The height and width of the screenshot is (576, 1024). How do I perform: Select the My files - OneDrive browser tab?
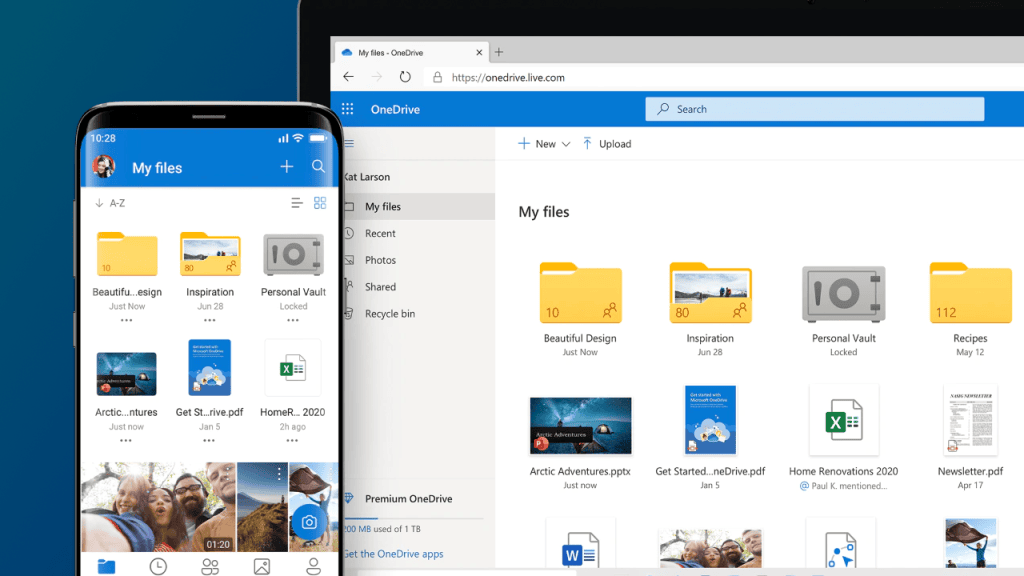pyautogui.click(x=411, y=52)
